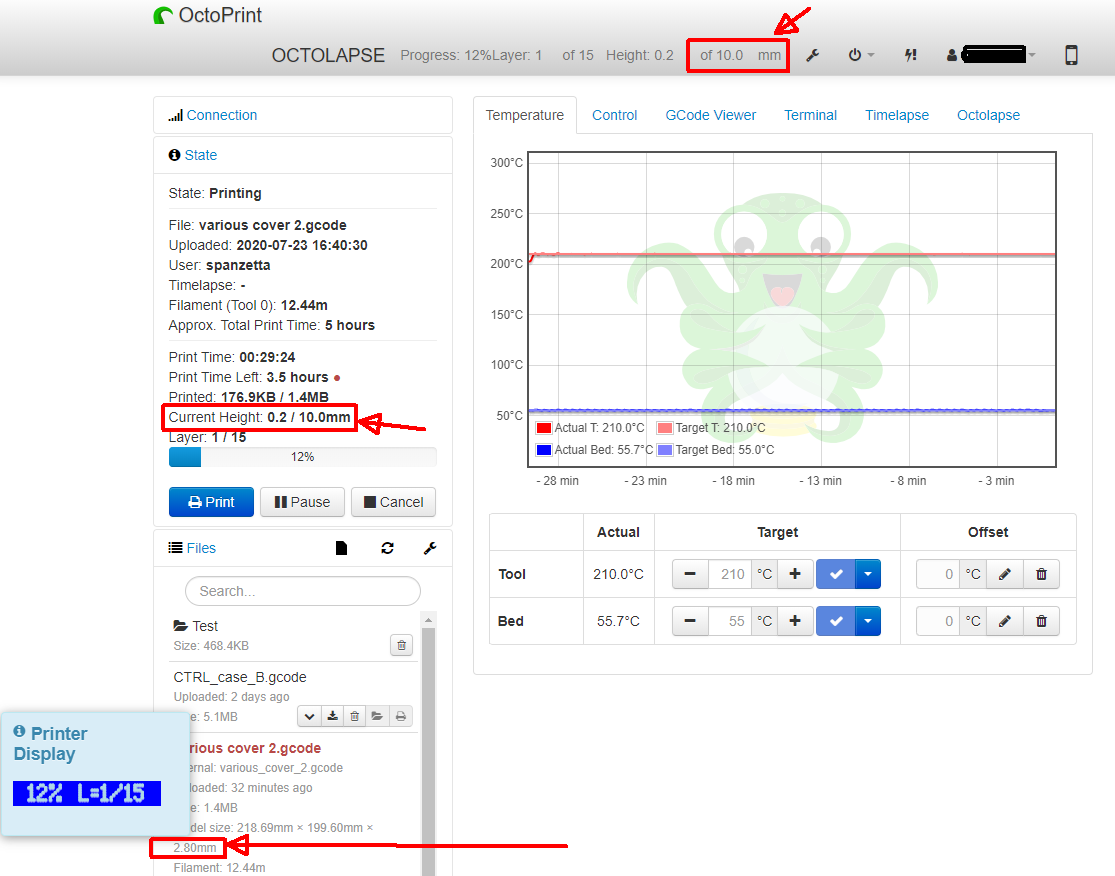Open OctoPrint settings with the wrench icon
Screen dimensions: 1115x876
(813, 55)
